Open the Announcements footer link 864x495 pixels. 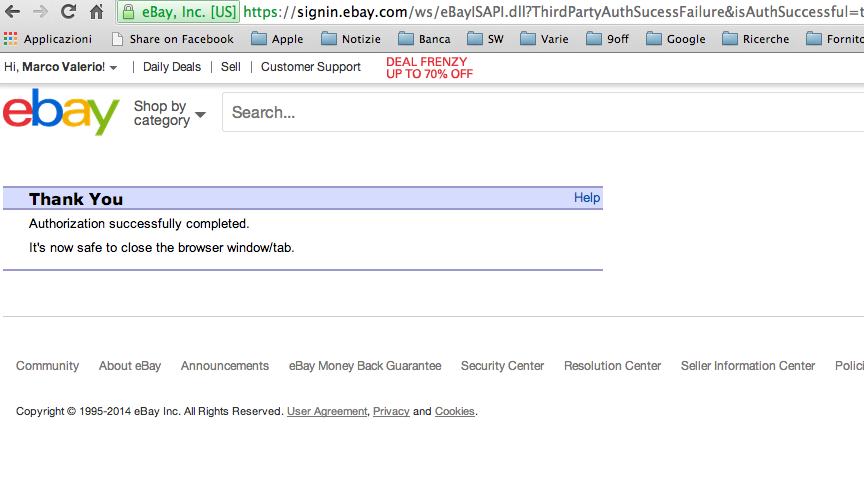(225, 365)
